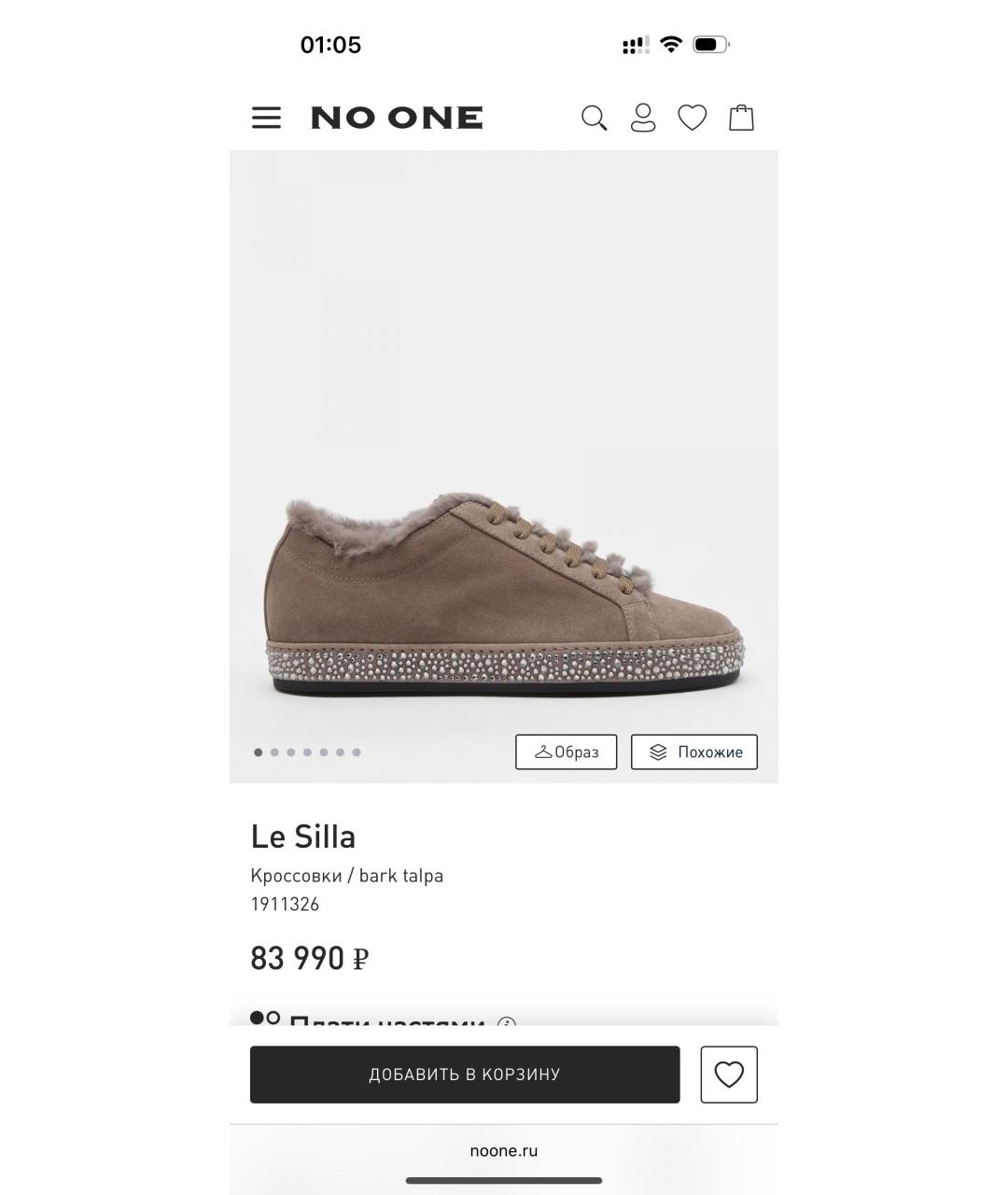The width and height of the screenshot is (1008, 1195).
Task: Click the Le Silla brand name
Action: pos(303,836)
